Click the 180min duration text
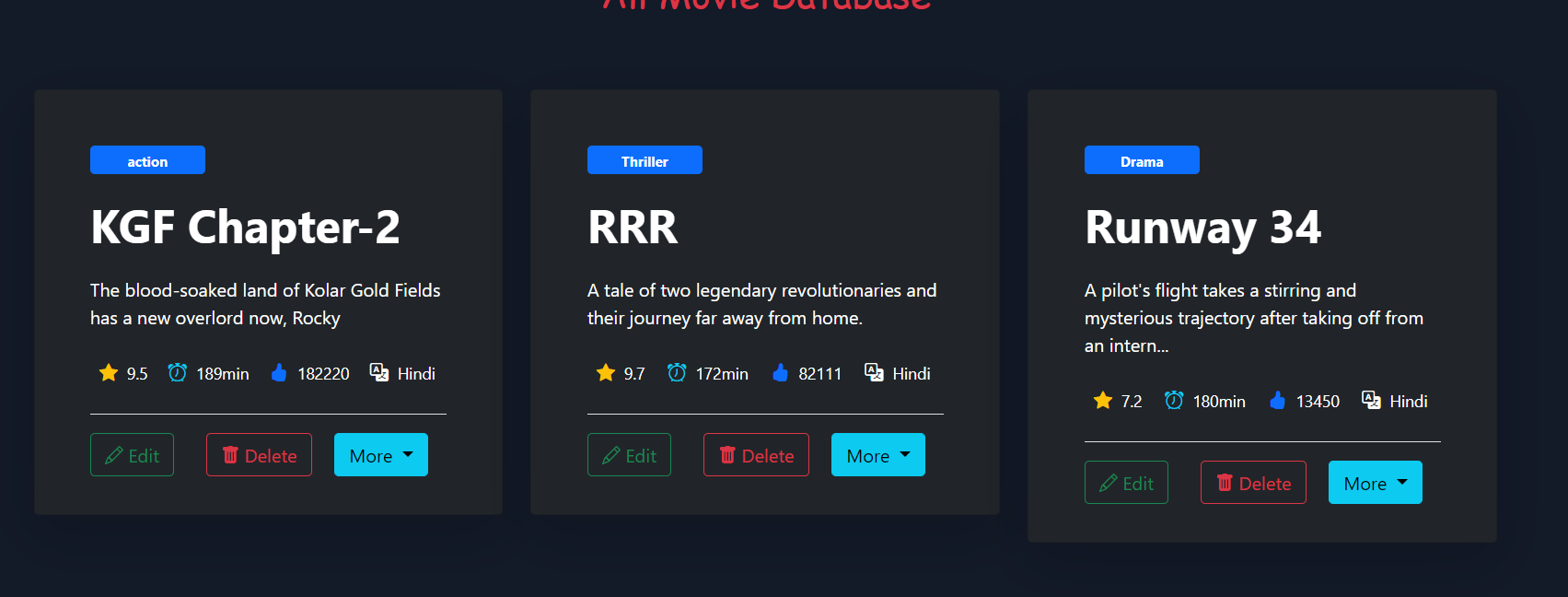 click(1219, 402)
